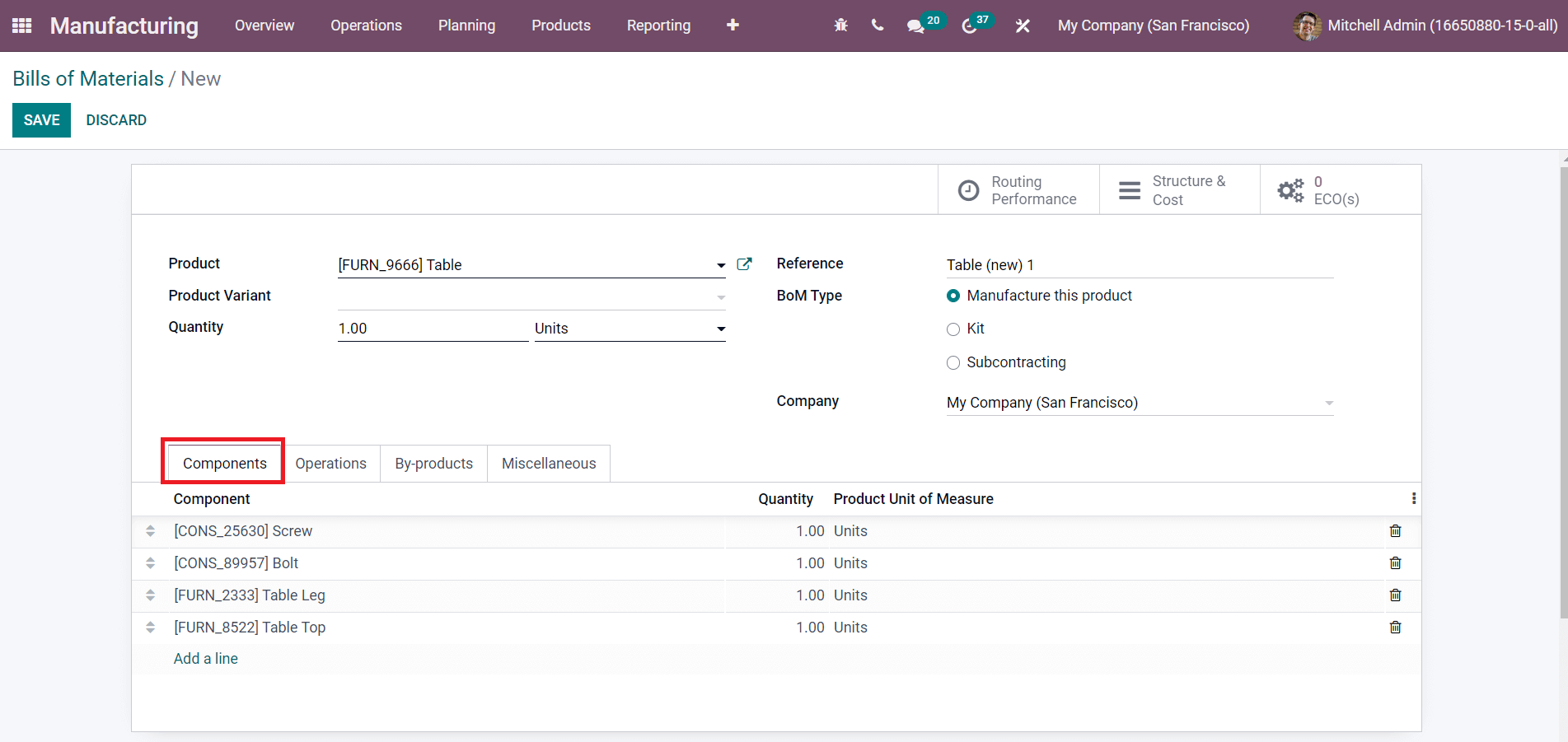Image resolution: width=1568 pixels, height=742 pixels.
Task: Select Manufacture this product radio button
Action: tap(953, 296)
